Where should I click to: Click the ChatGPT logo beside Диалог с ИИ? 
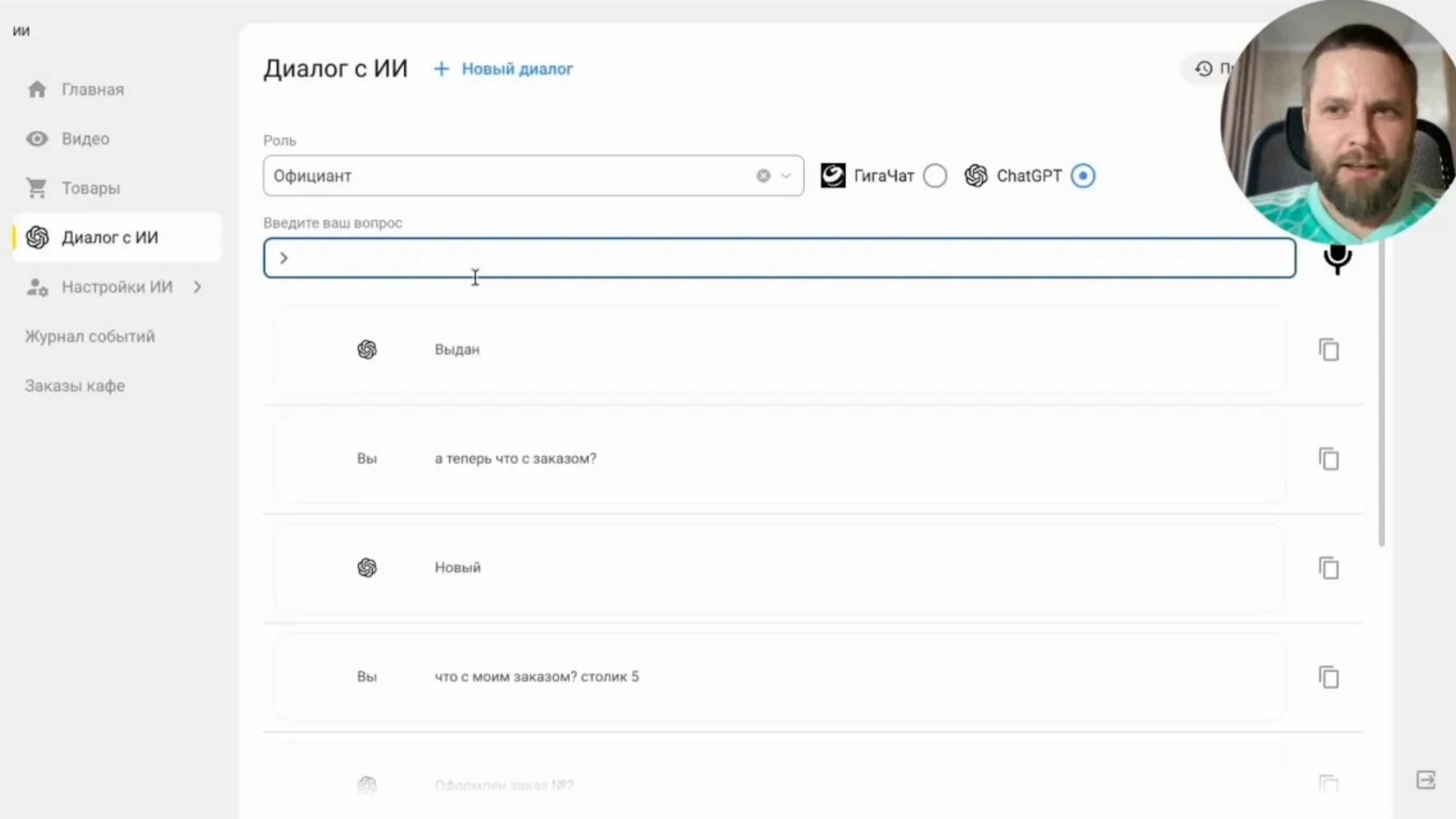tap(37, 237)
